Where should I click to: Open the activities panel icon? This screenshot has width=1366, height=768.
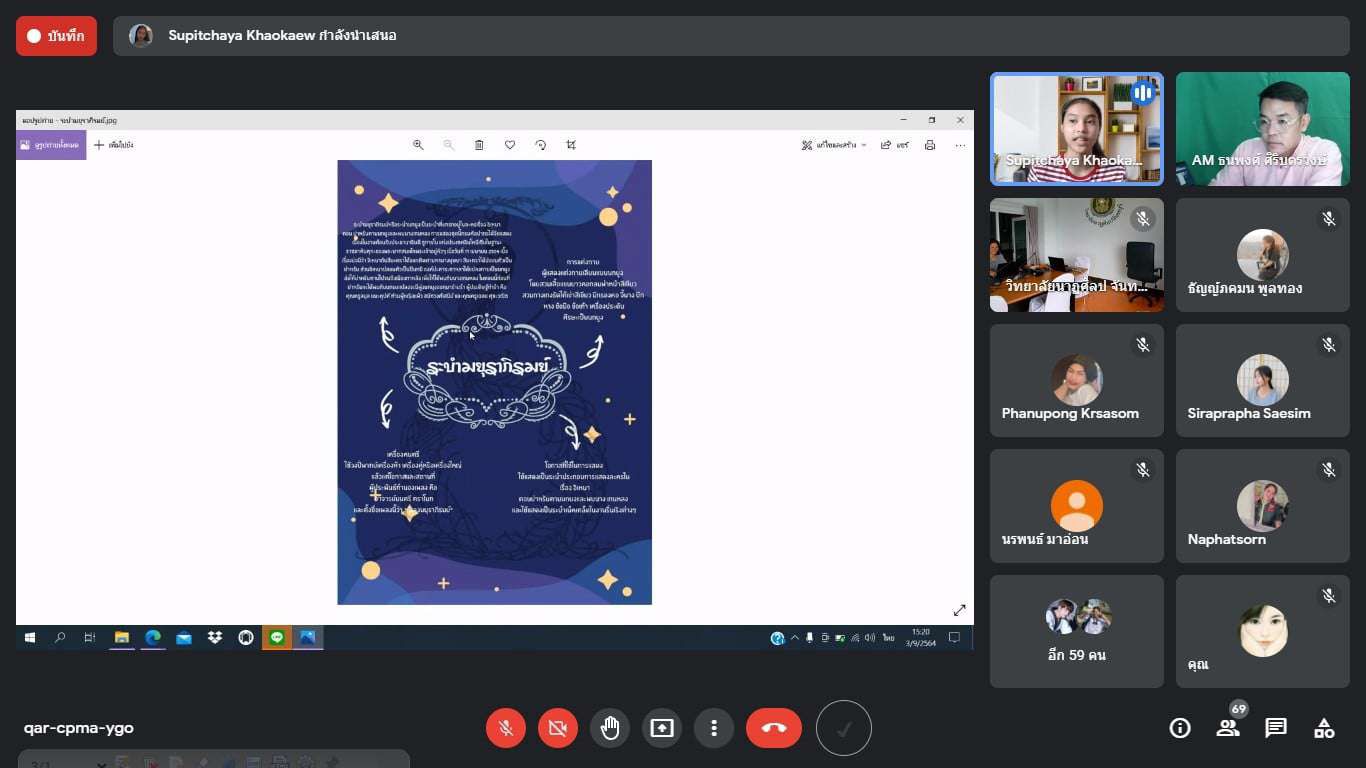point(1324,728)
